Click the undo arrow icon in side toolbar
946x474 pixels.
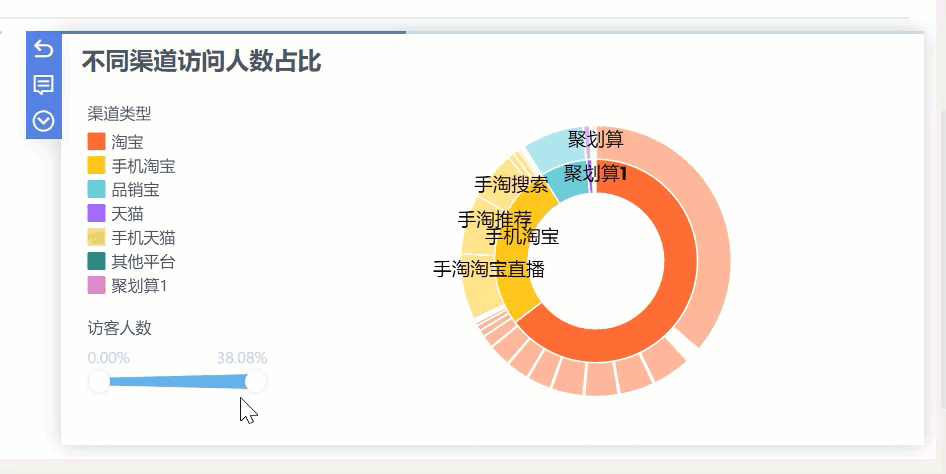(x=43, y=48)
